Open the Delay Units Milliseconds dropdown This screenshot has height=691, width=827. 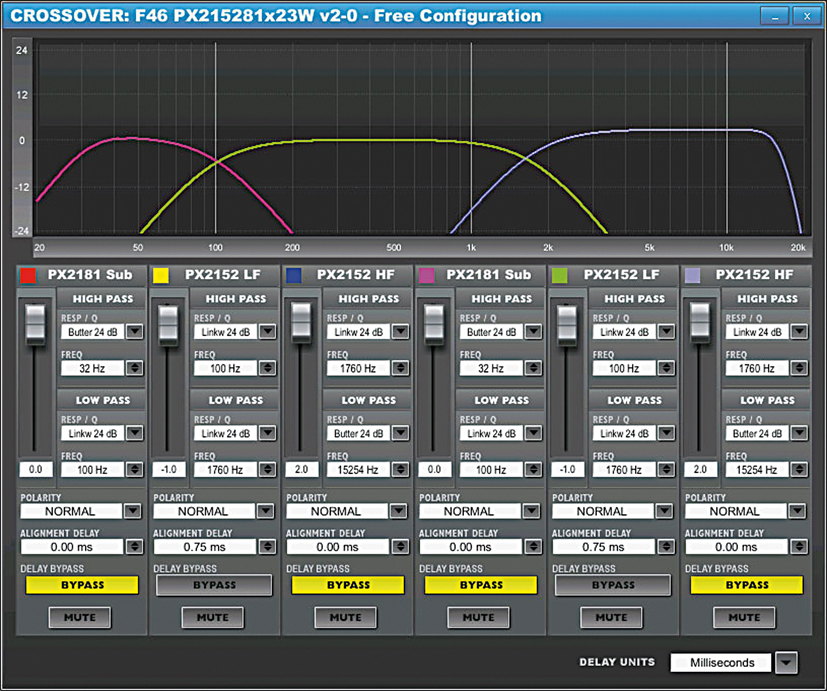pyautogui.click(x=786, y=663)
